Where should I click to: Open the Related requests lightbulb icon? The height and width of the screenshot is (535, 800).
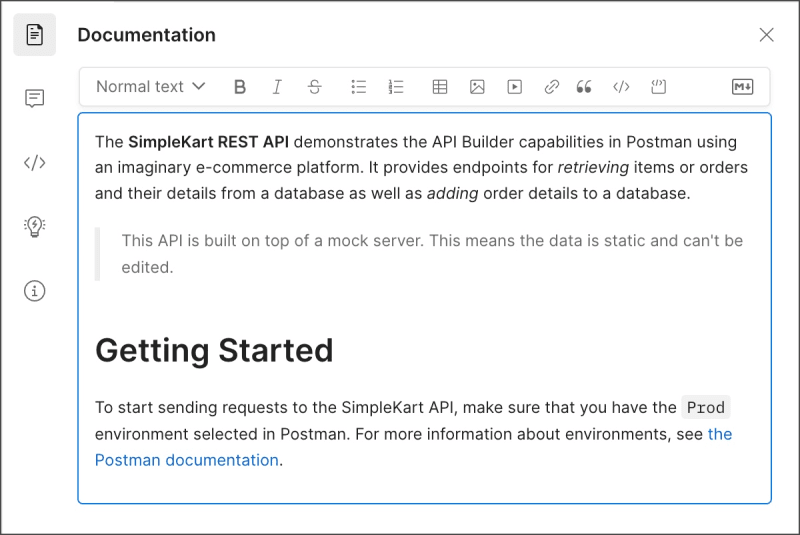34,226
